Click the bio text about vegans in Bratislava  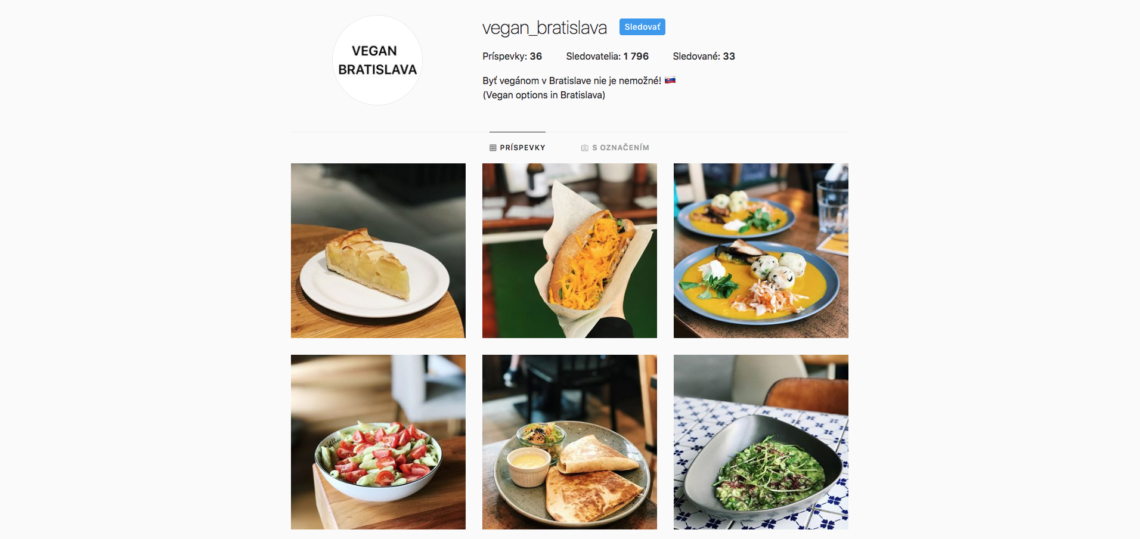(x=571, y=81)
